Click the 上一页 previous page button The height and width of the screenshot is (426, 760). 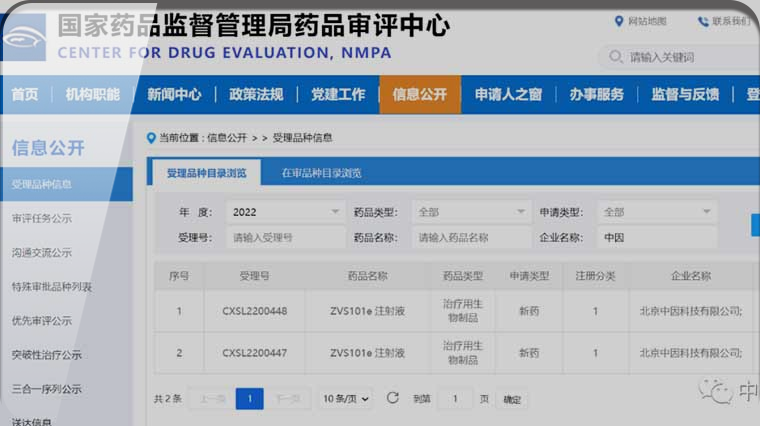(212, 399)
